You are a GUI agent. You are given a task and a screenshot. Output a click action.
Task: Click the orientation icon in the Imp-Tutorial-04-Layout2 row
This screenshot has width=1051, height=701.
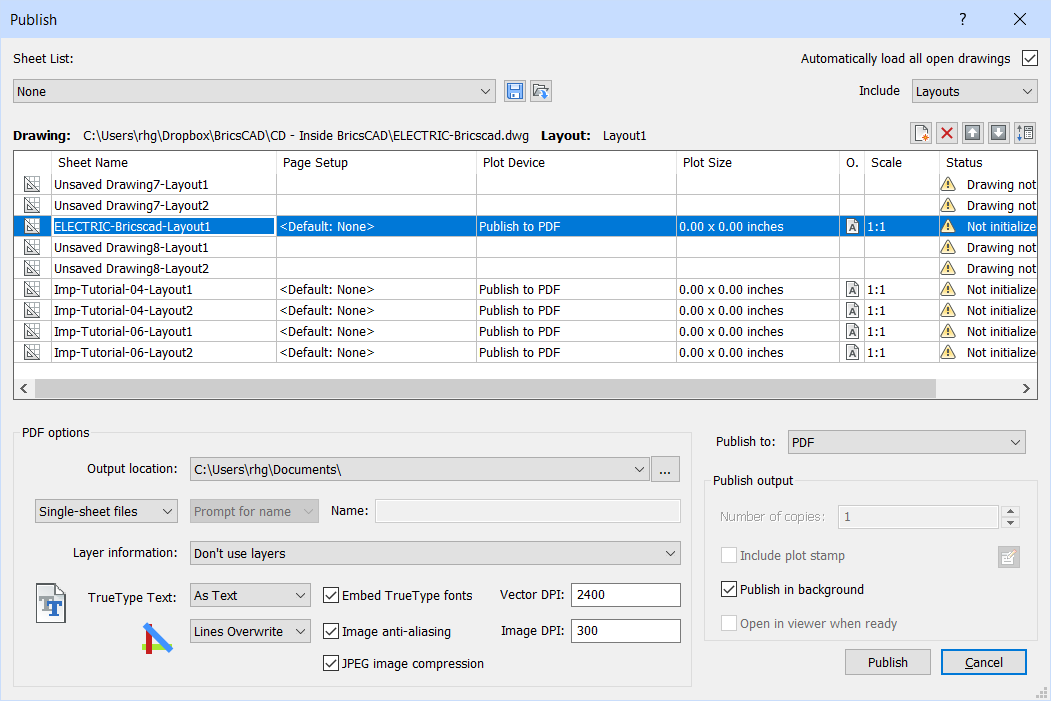852,310
